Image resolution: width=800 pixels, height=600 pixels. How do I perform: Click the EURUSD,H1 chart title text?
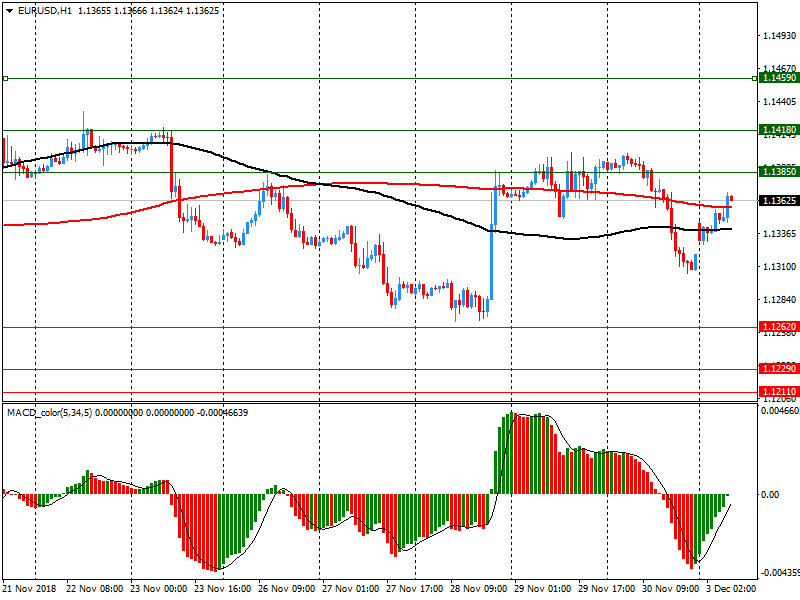(x=46, y=10)
